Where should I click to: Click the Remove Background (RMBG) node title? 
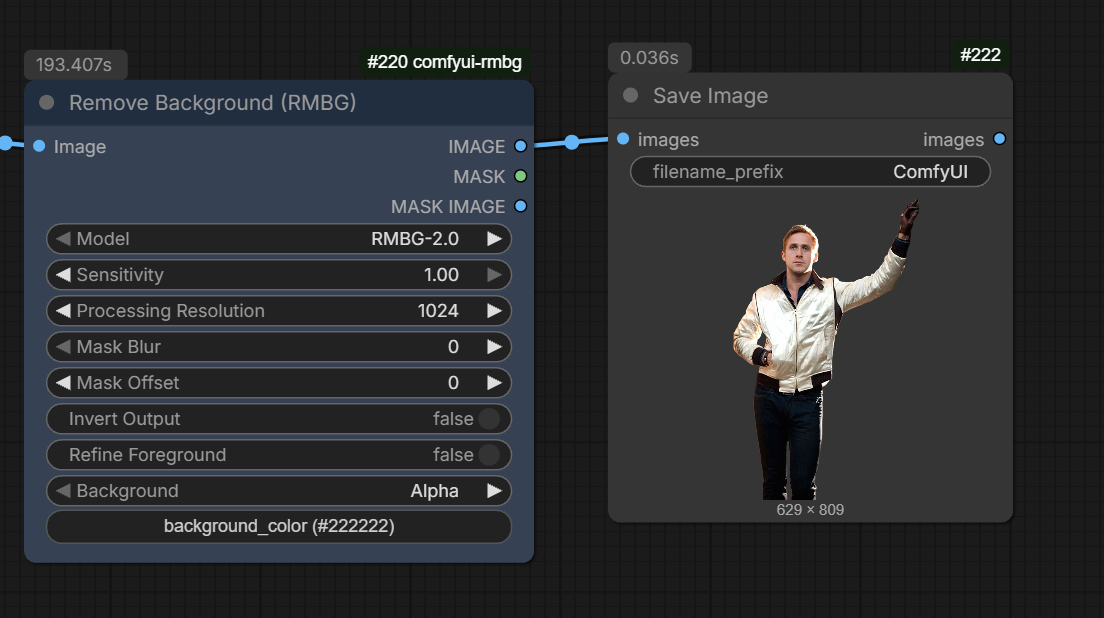tap(213, 103)
